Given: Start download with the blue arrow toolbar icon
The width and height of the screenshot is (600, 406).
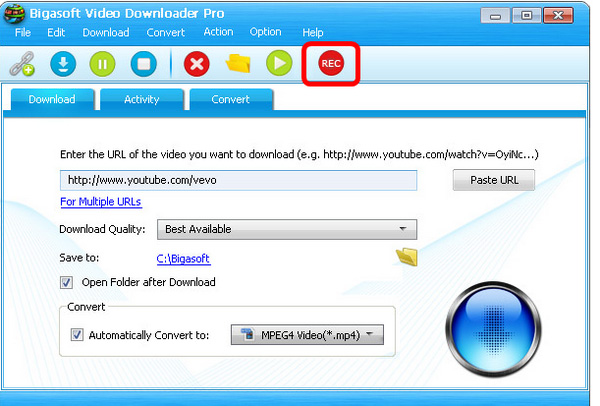Looking at the screenshot, I should click(x=63, y=64).
